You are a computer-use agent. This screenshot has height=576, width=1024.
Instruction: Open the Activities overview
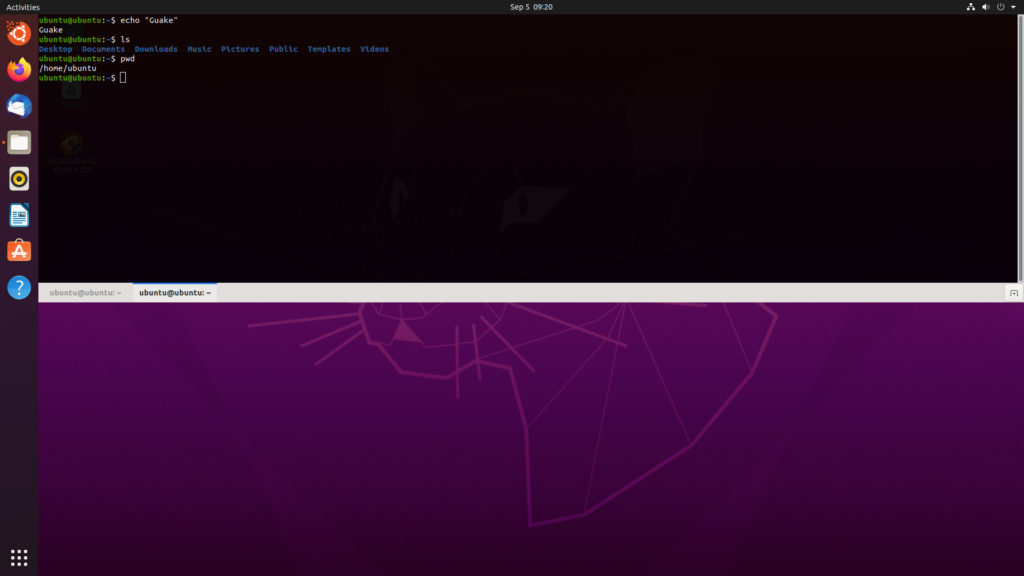(23, 7)
